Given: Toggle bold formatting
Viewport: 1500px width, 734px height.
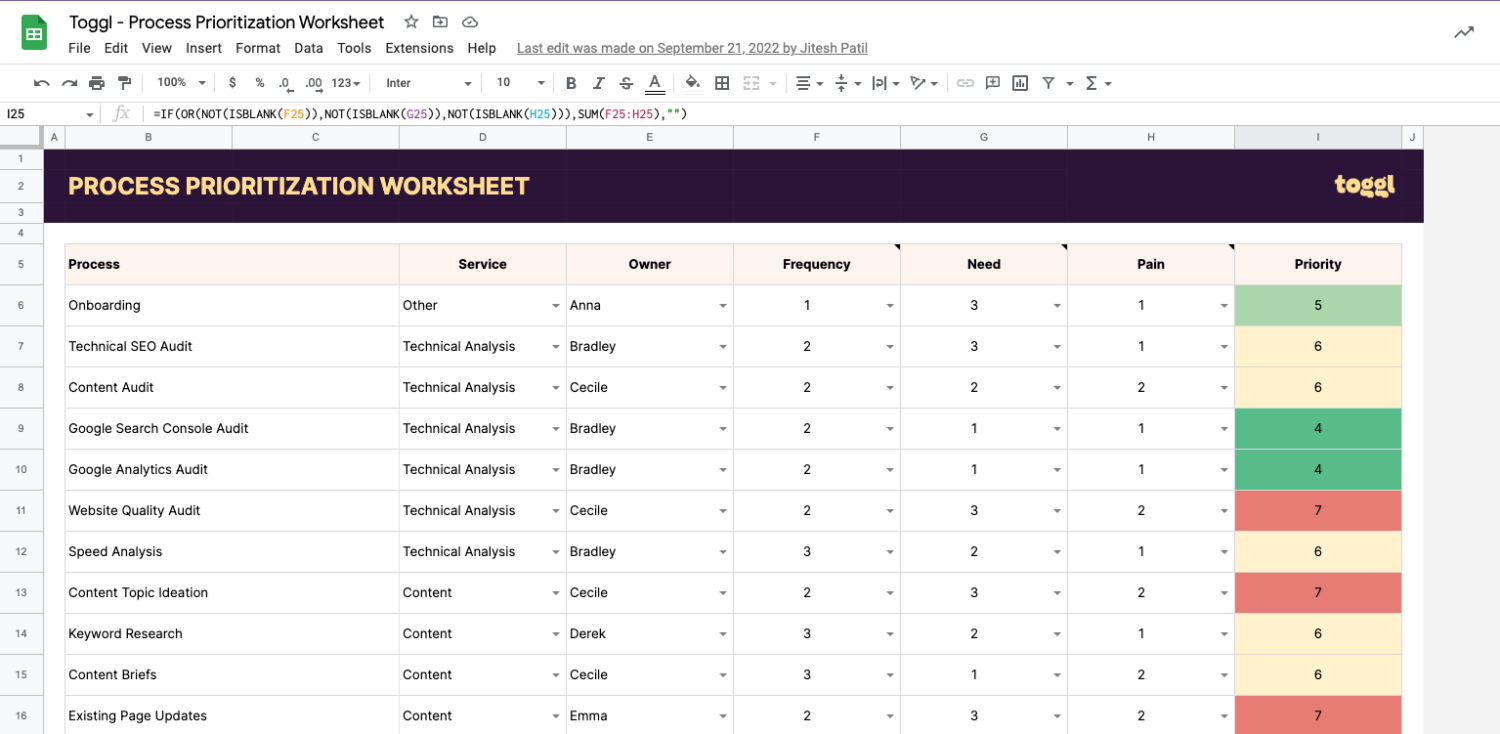Looking at the screenshot, I should pos(571,83).
